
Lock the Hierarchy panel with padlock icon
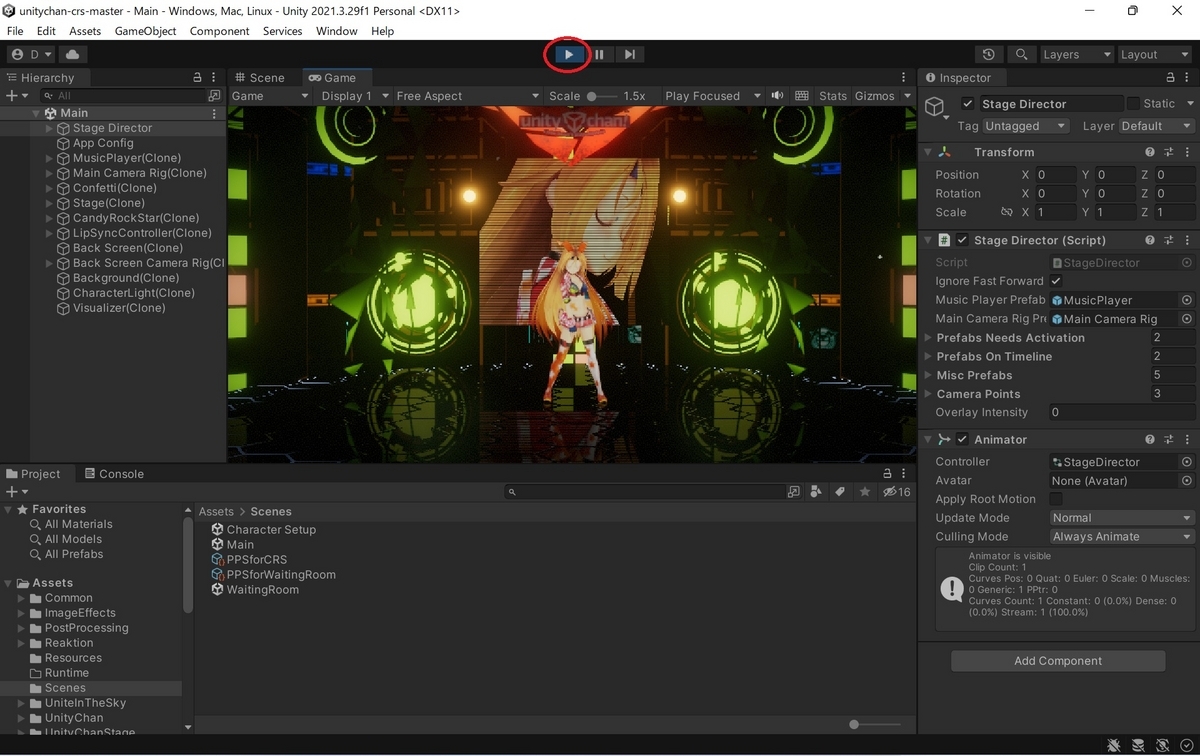point(197,77)
